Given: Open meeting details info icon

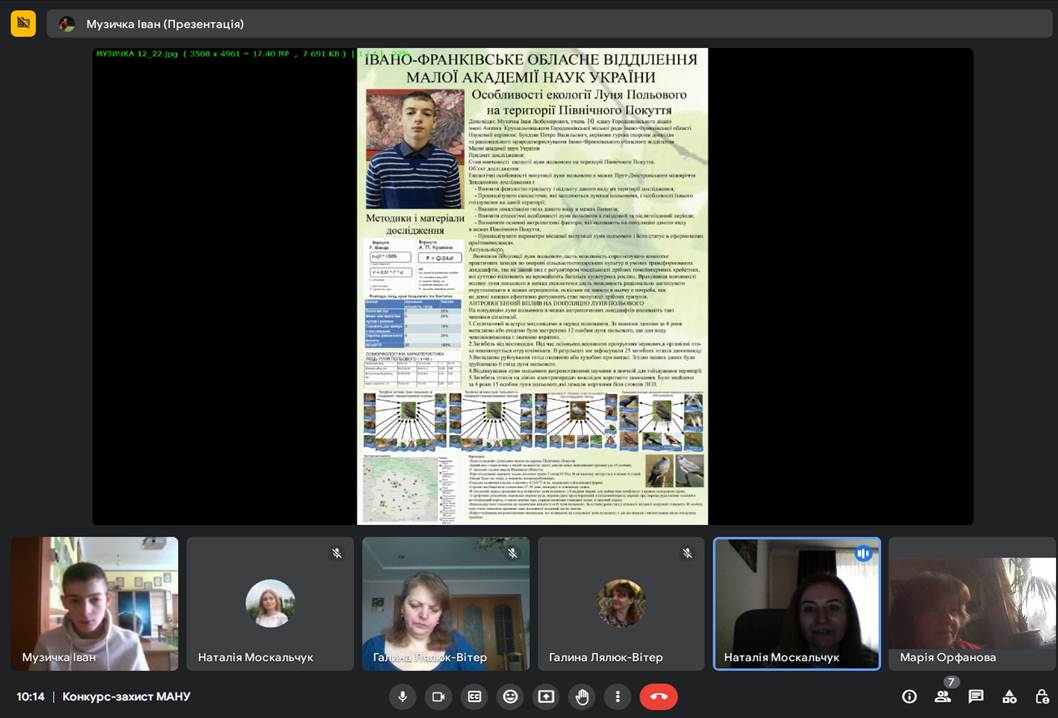Looking at the screenshot, I should [x=909, y=697].
